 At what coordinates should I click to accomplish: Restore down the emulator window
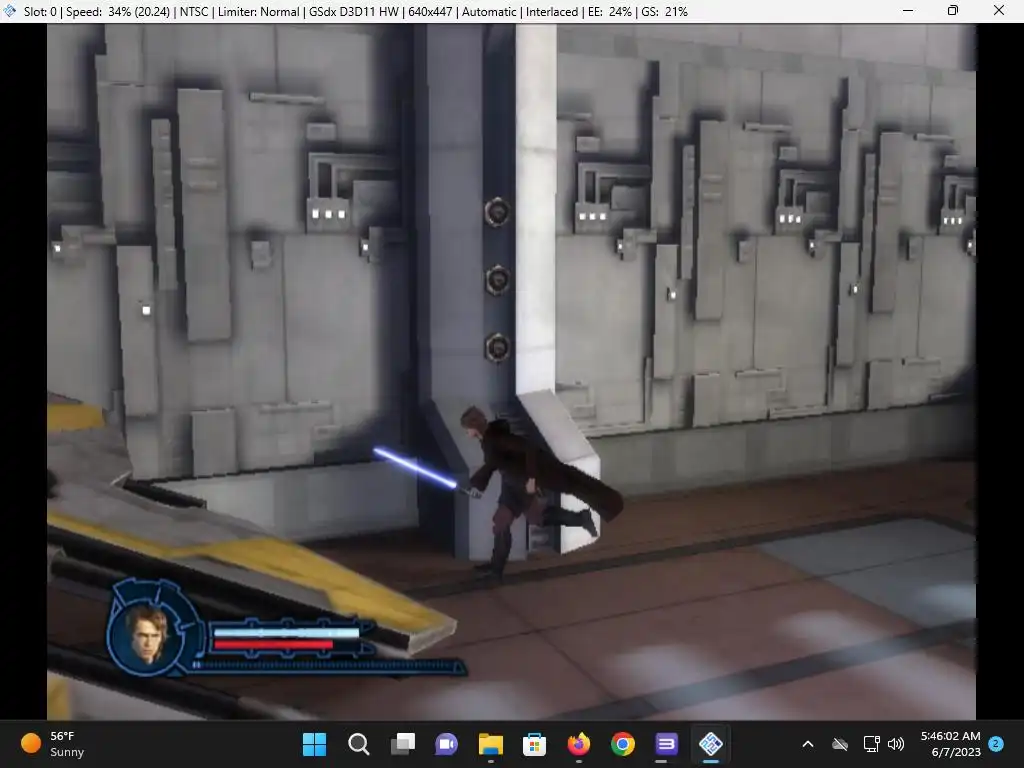point(953,10)
